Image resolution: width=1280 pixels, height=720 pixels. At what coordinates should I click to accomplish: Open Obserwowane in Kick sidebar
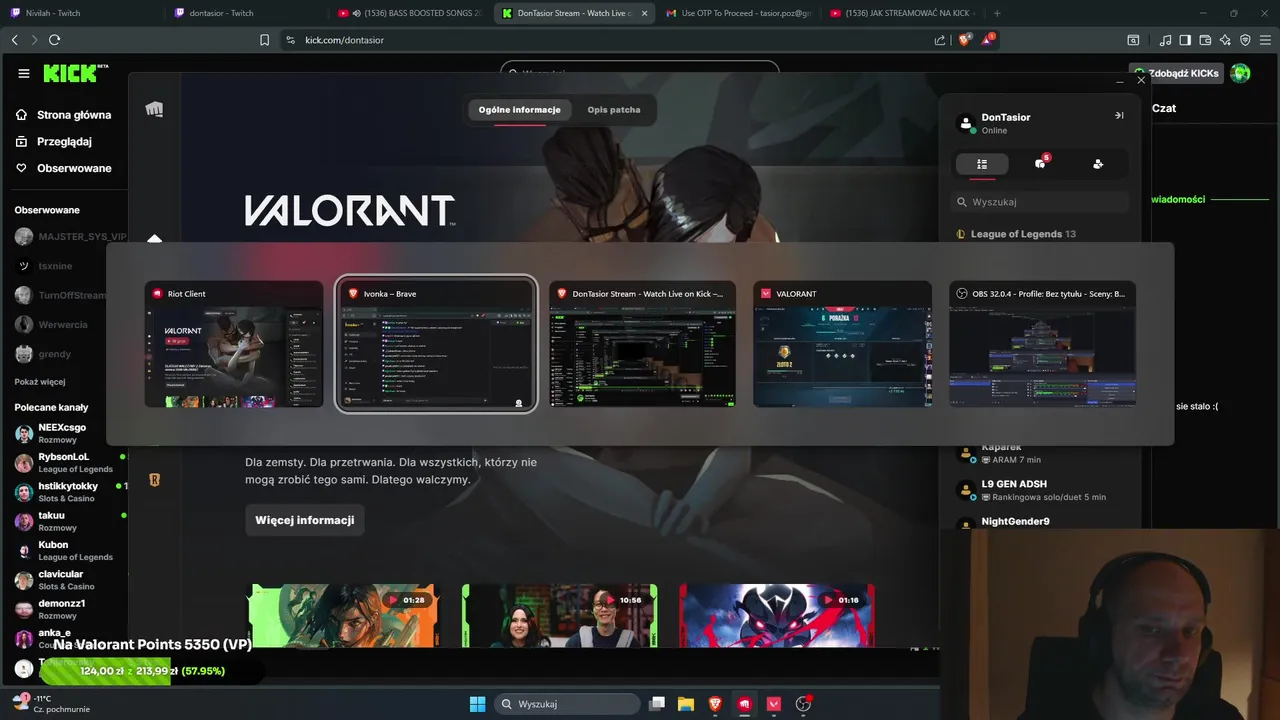pyautogui.click(x=64, y=168)
